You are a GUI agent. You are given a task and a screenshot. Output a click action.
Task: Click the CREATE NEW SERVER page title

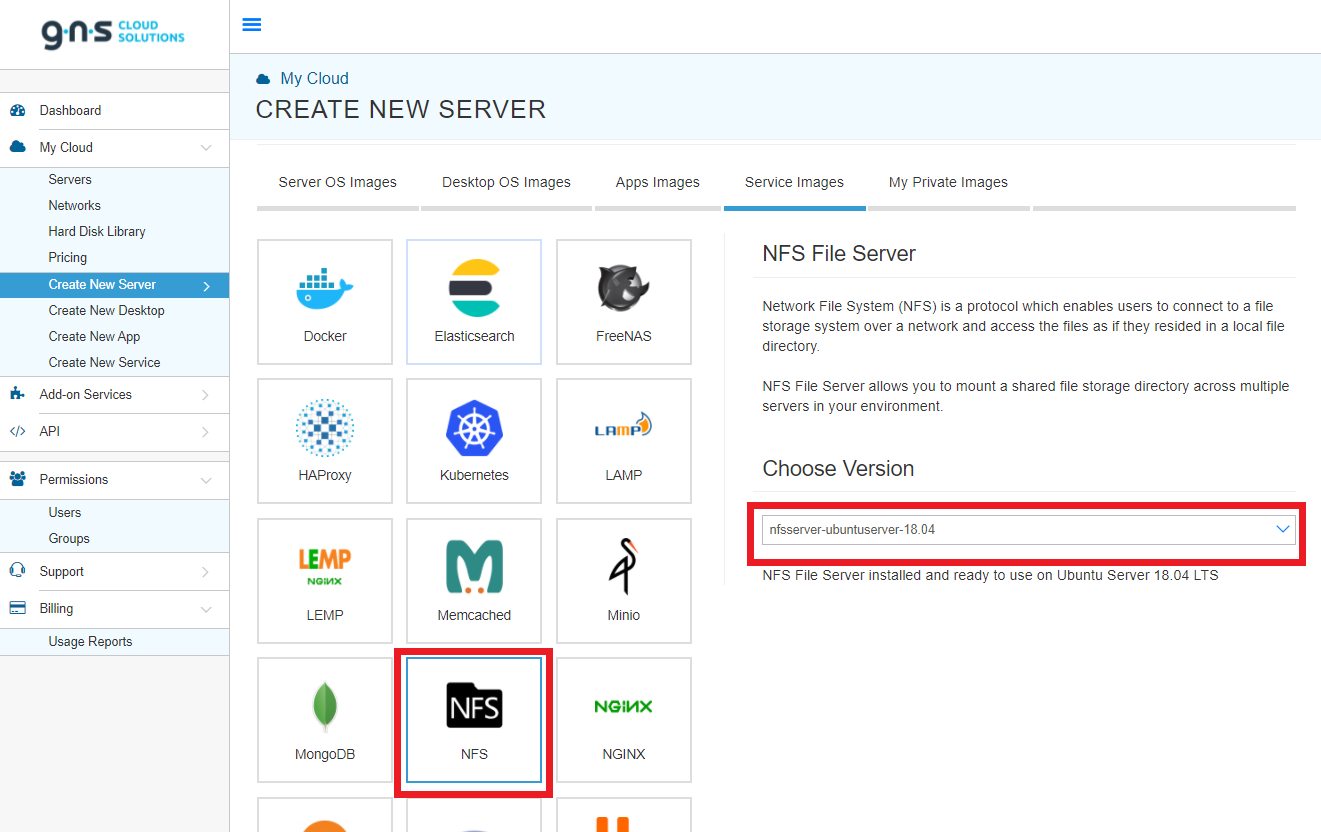(401, 110)
